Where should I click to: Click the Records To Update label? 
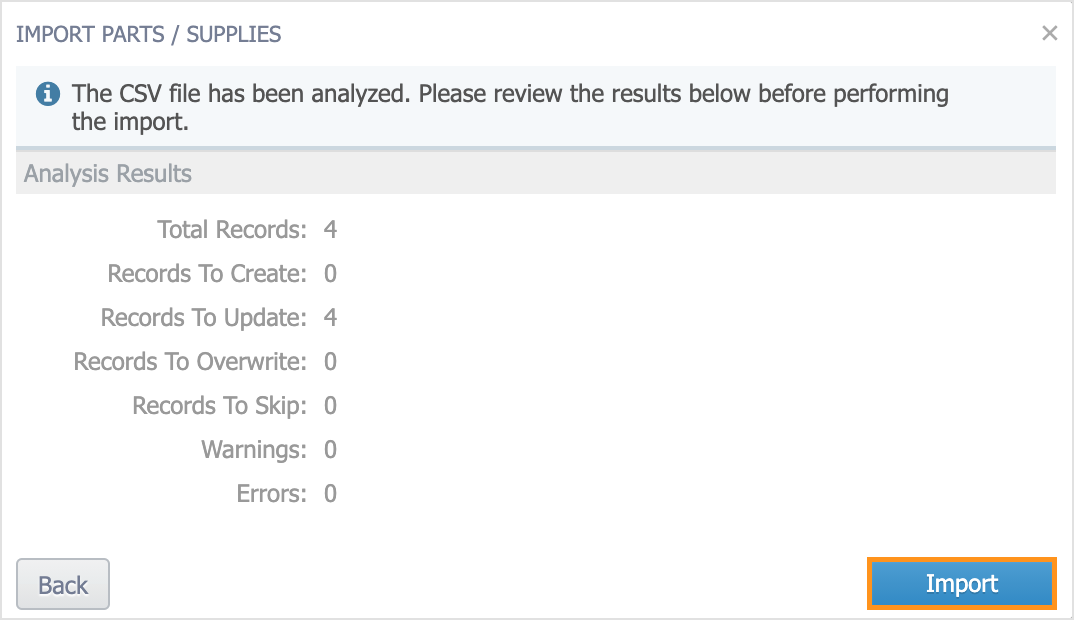click(x=204, y=318)
